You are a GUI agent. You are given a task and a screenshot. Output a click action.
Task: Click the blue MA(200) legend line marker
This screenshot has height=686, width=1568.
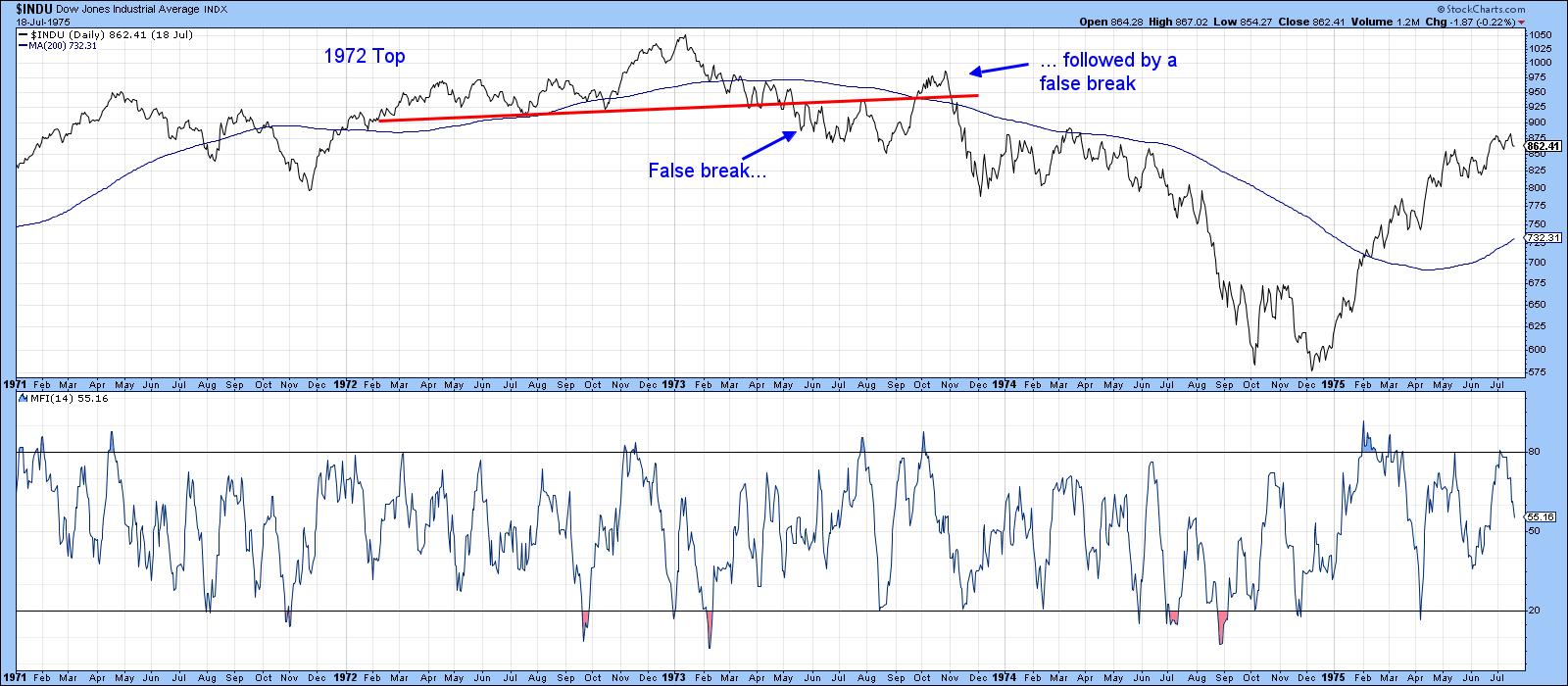click(x=23, y=45)
